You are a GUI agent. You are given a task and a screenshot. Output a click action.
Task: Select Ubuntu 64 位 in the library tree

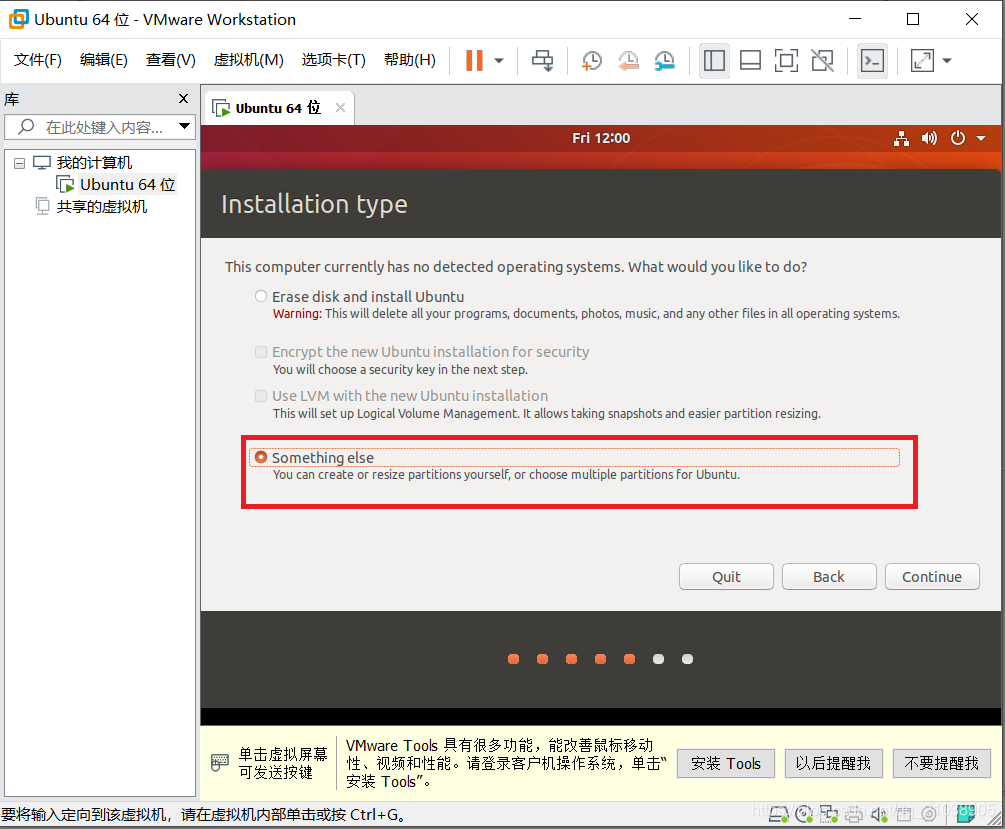(127, 185)
